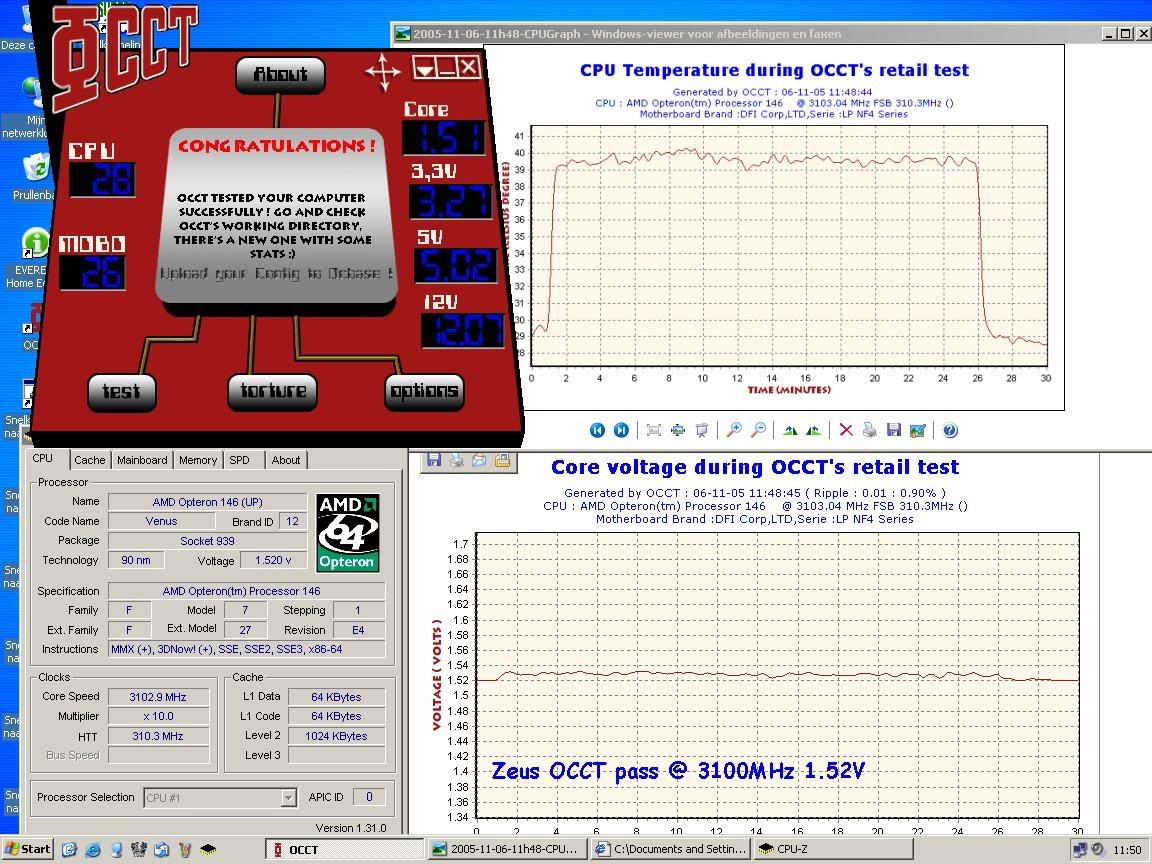
Task: Click the OCCT test button
Action: tap(121, 391)
